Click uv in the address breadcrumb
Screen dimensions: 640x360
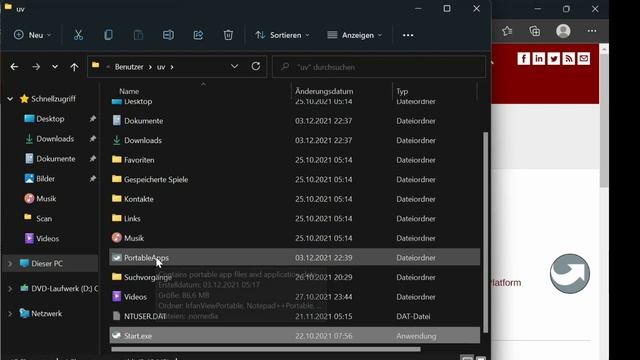click(161, 67)
